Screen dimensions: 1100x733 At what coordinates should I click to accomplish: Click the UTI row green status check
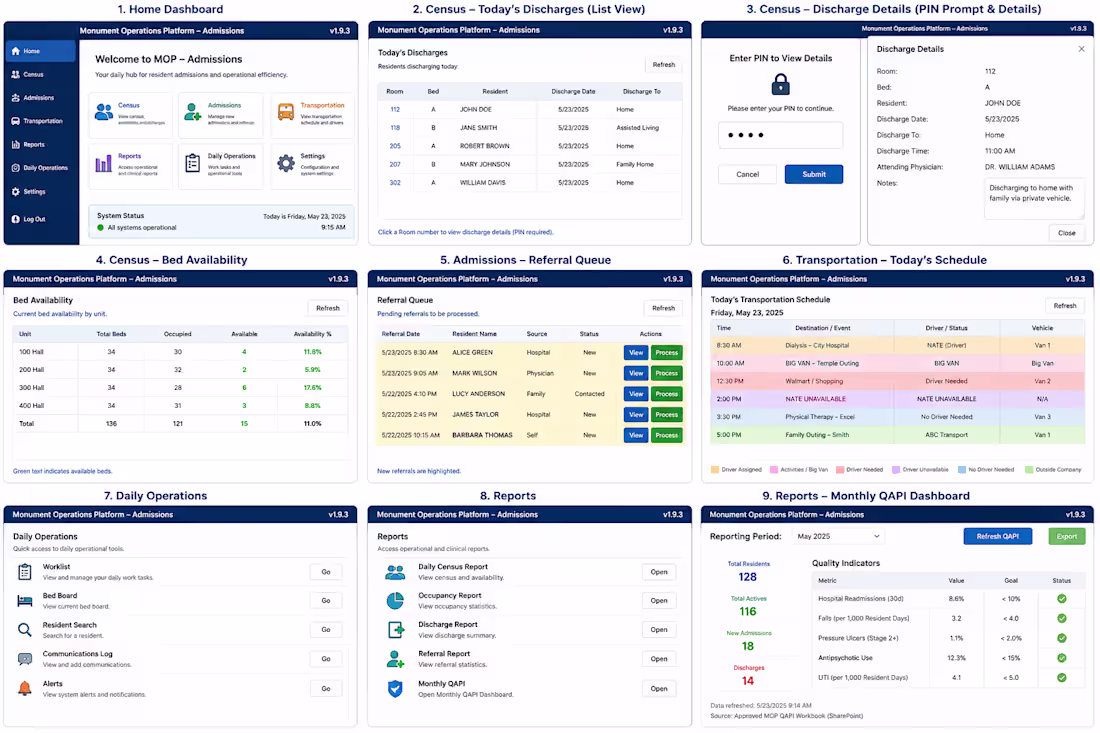pos(1061,678)
